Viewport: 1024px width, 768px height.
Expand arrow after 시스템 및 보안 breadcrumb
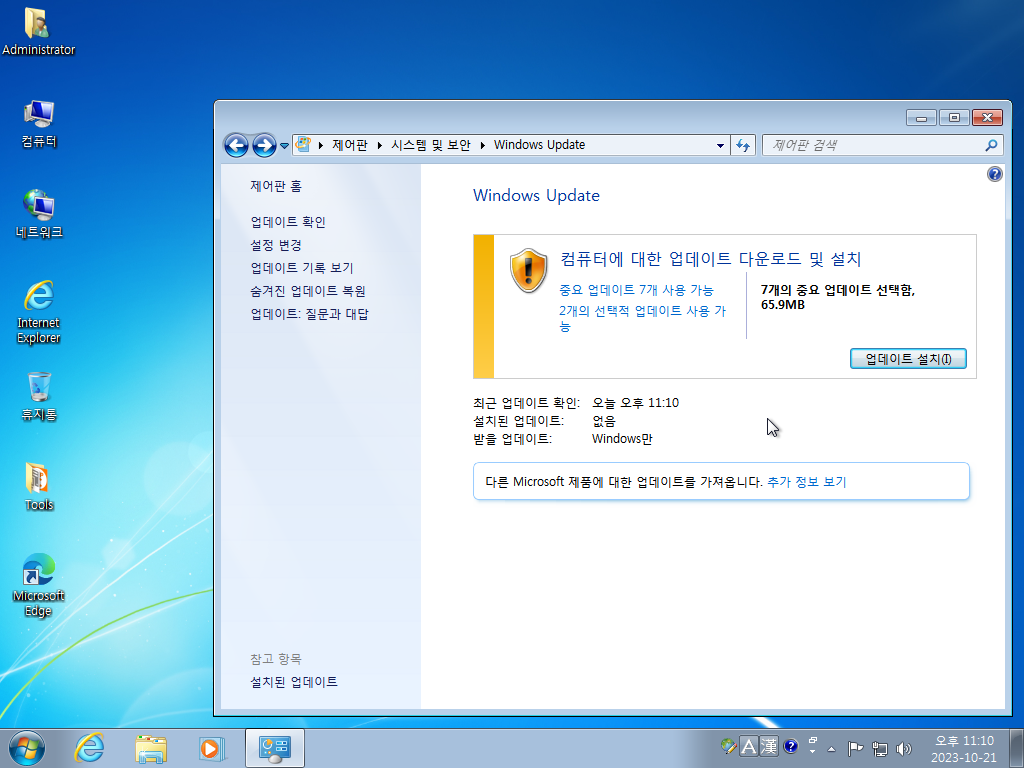482,145
